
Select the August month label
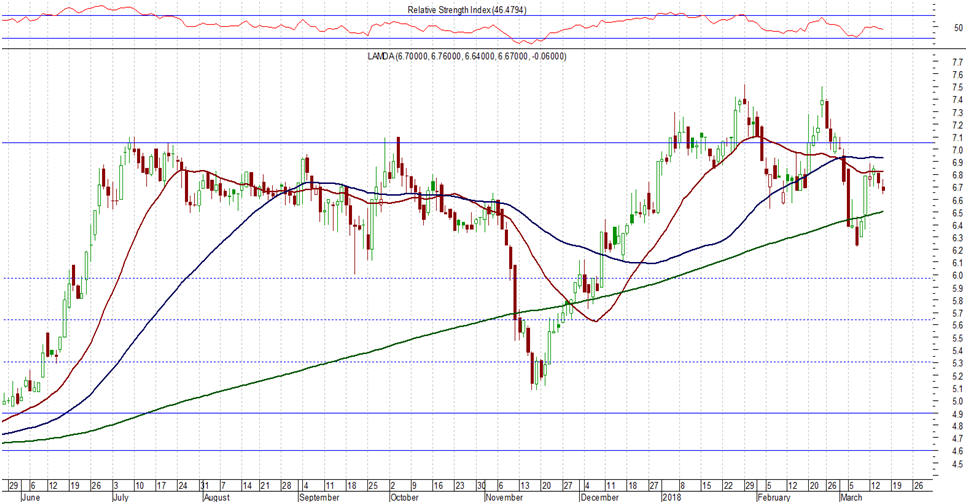pos(217,497)
